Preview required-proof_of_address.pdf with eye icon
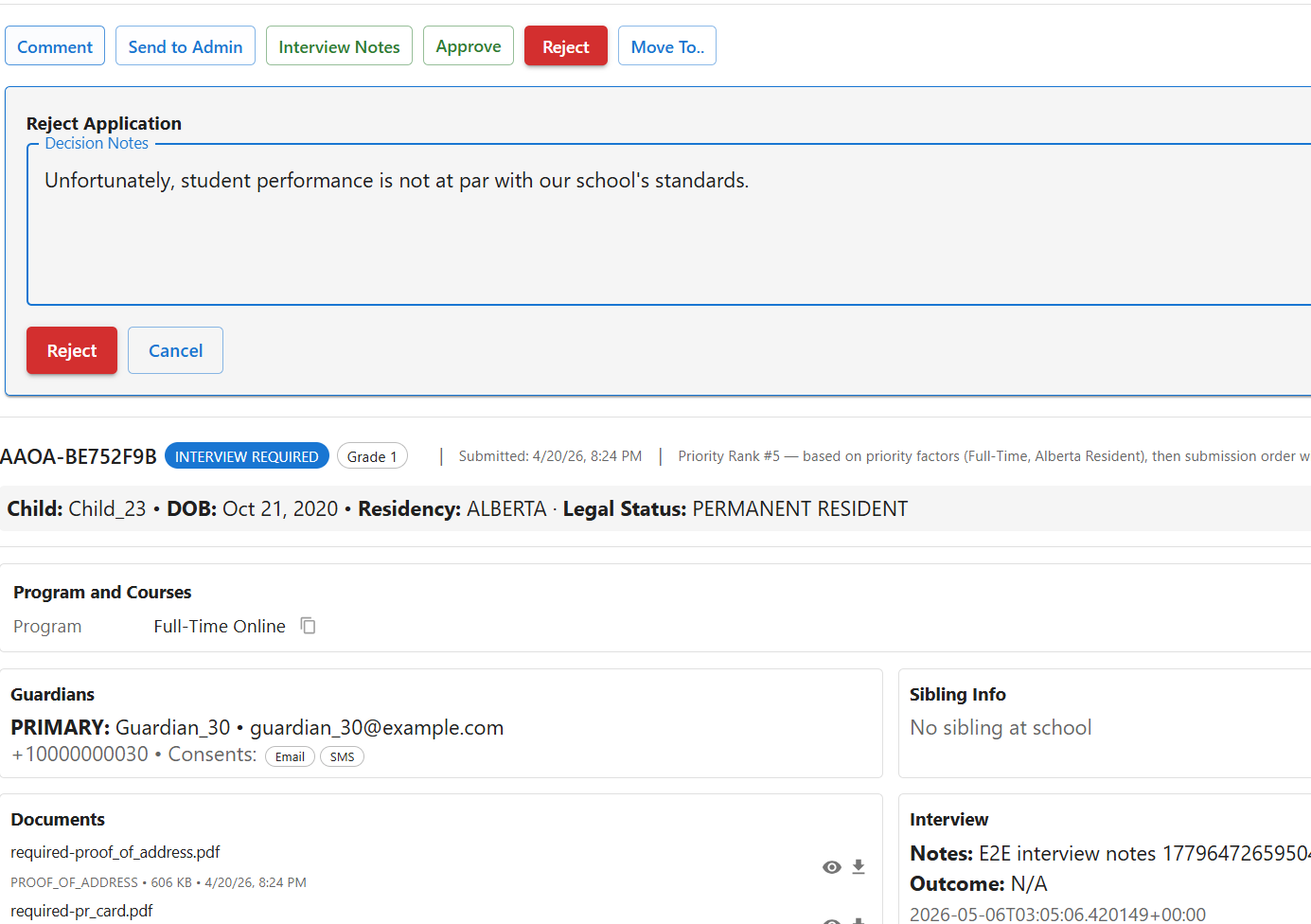The image size is (1311, 924). tap(832, 867)
